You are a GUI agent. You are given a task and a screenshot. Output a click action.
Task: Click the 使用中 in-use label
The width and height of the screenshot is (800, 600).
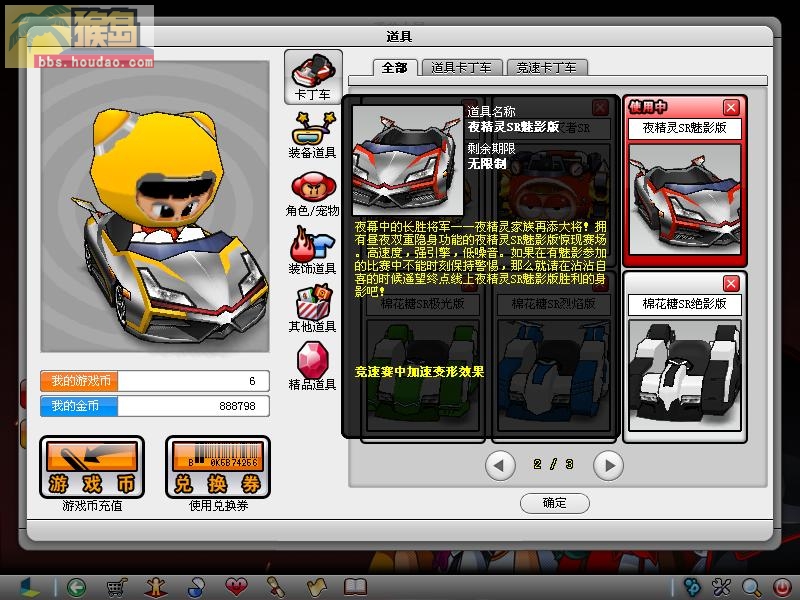click(647, 107)
